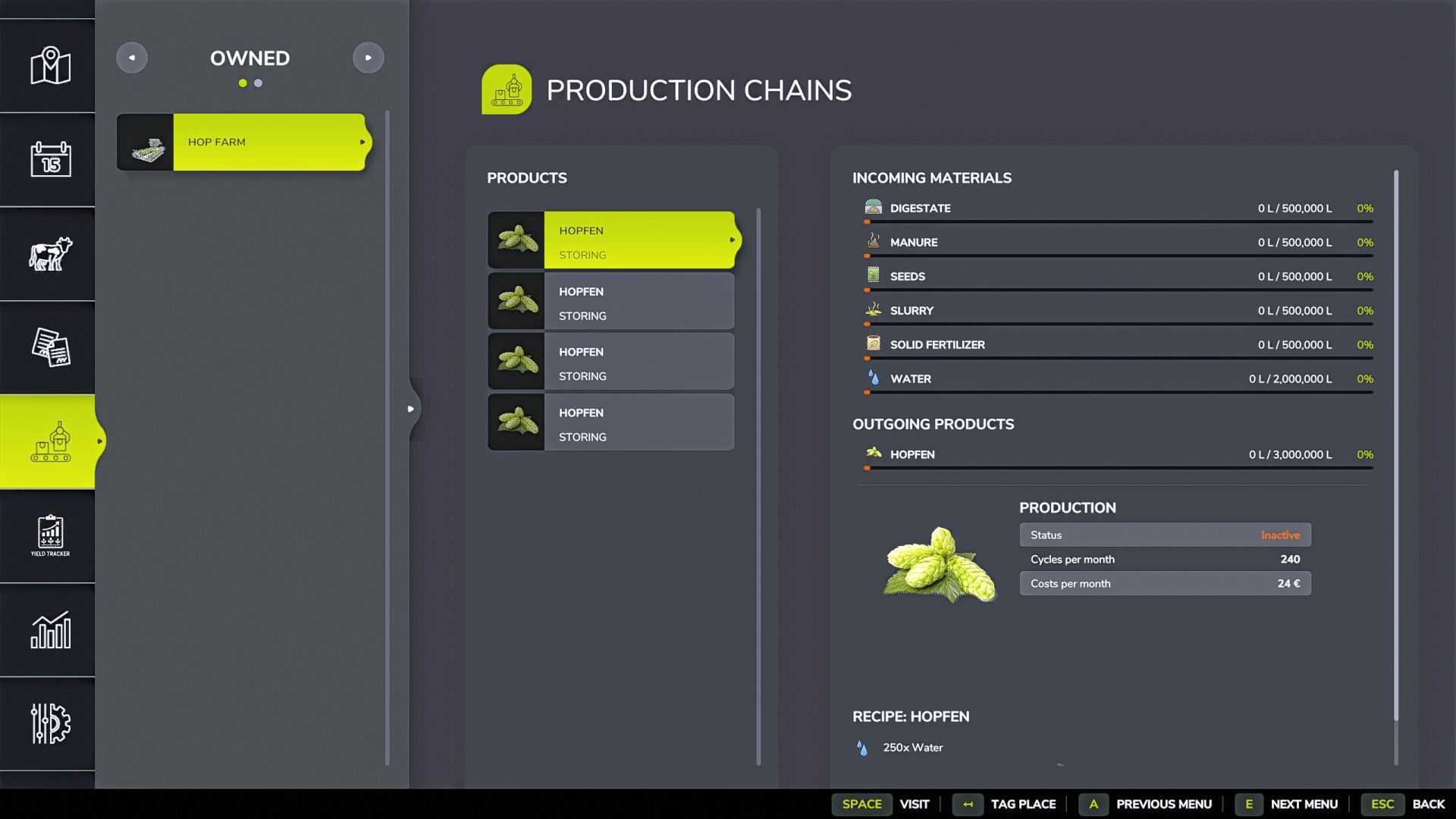Click the 250x Water recipe text
The height and width of the screenshot is (819, 1456).
point(913,748)
